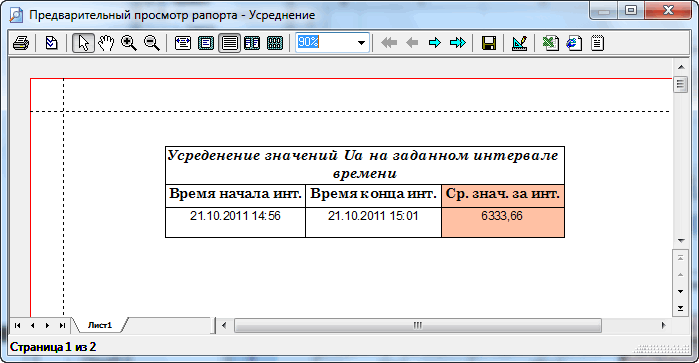Image resolution: width=699 pixels, height=363 pixels.
Task: Go to first sheet tab arrow
Action: (x=17, y=326)
